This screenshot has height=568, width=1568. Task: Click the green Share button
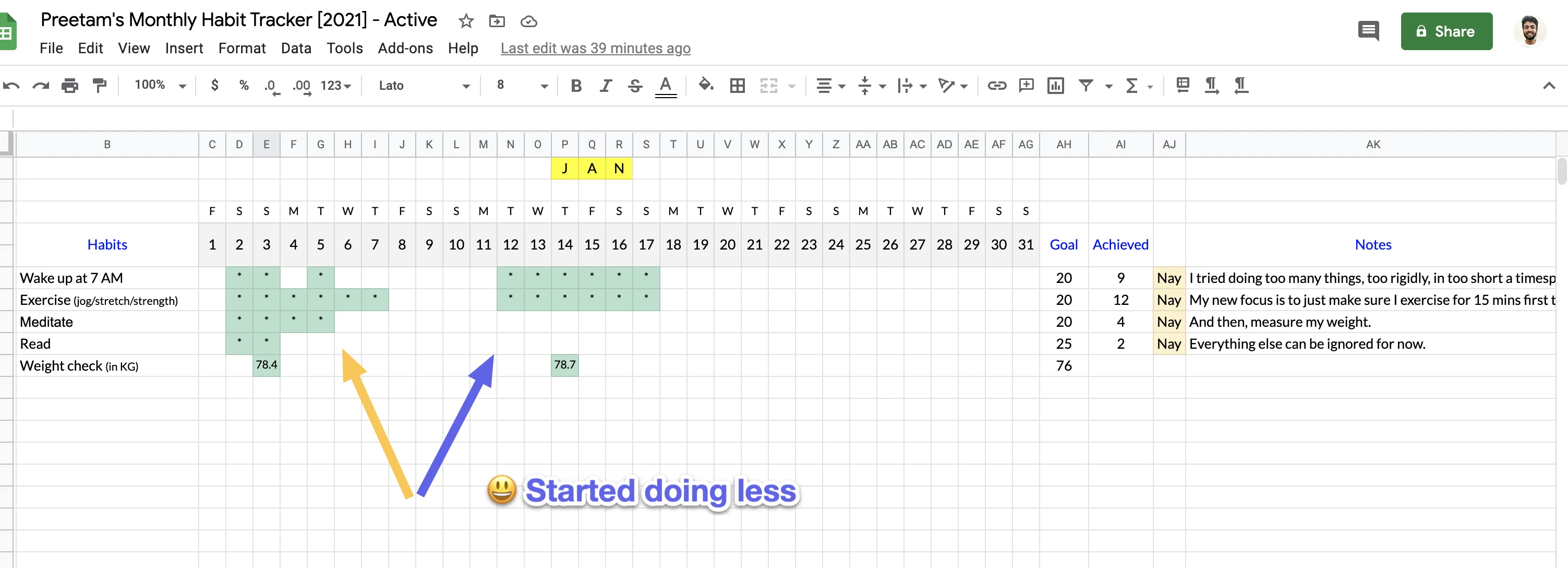pyautogui.click(x=1445, y=31)
